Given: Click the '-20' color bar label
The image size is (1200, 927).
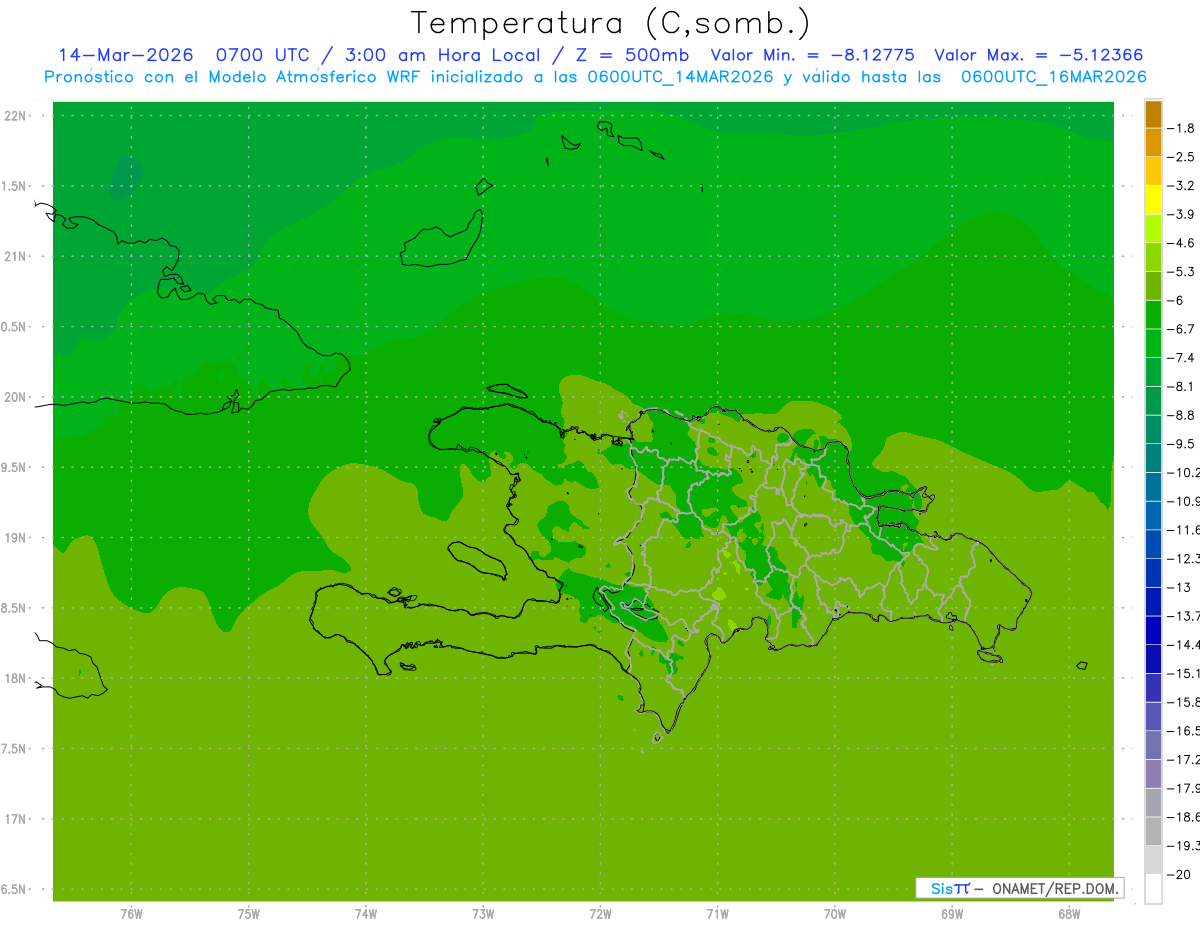Looking at the screenshot, I should tap(1179, 874).
